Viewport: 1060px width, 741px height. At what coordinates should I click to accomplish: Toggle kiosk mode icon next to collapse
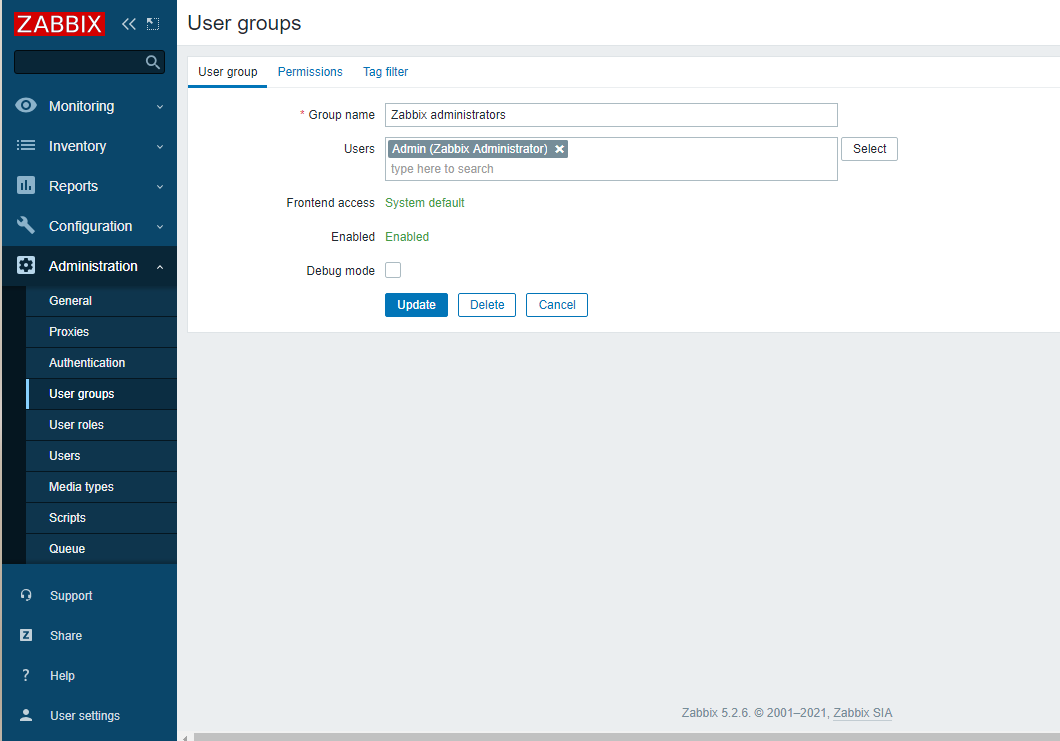click(153, 24)
